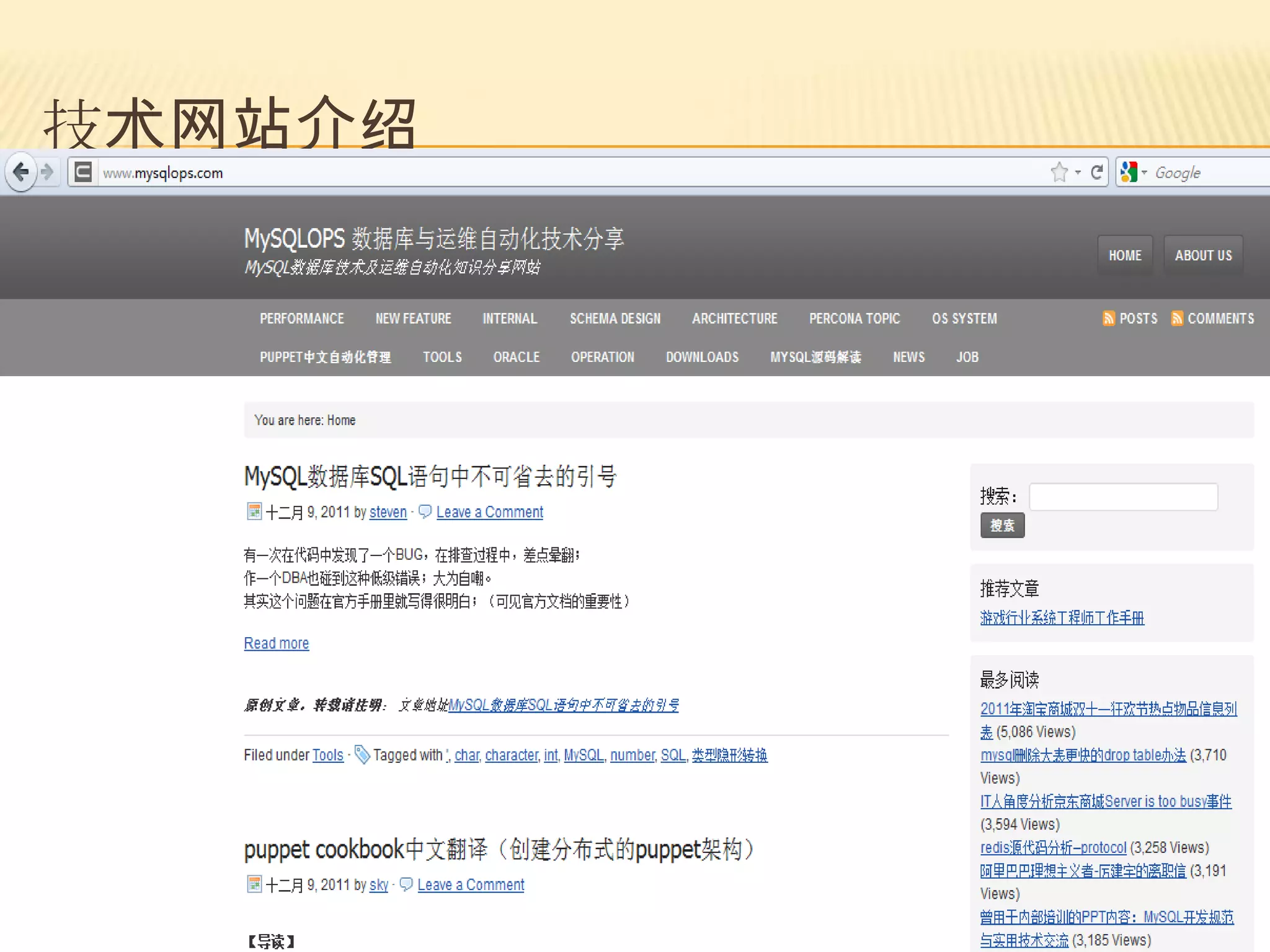Open recommended article 游戏行业系统工程师工作手册
1270x952 pixels.
[1062, 617]
